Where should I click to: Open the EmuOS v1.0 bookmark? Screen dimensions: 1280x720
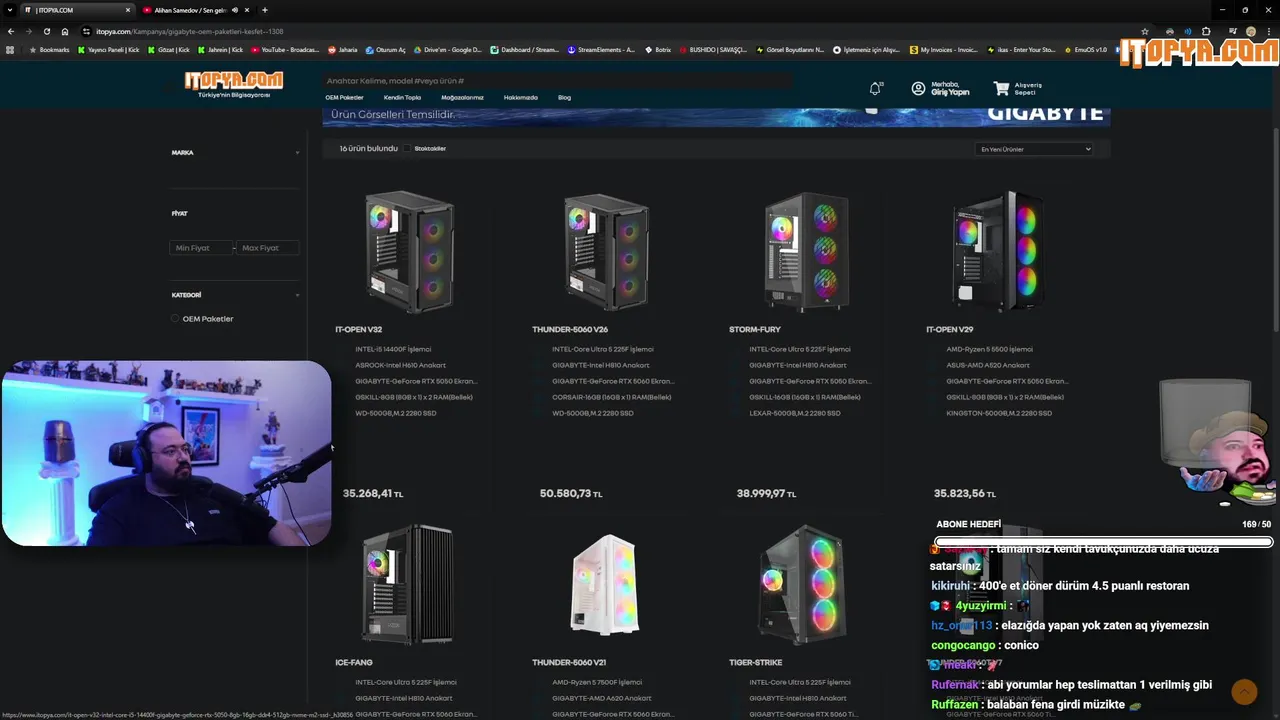(x=1085, y=49)
